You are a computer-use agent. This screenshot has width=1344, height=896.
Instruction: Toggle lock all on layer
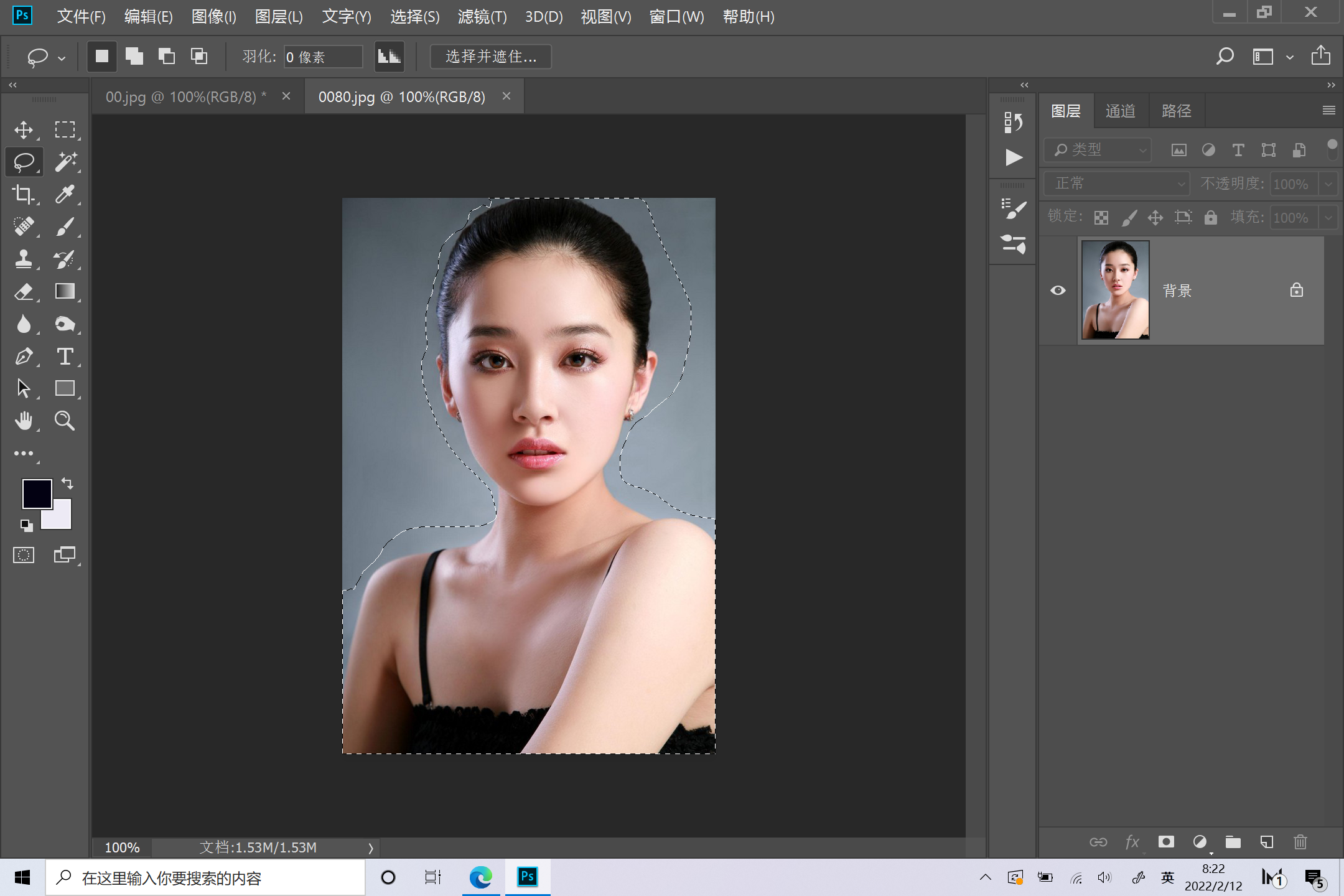tap(1210, 217)
